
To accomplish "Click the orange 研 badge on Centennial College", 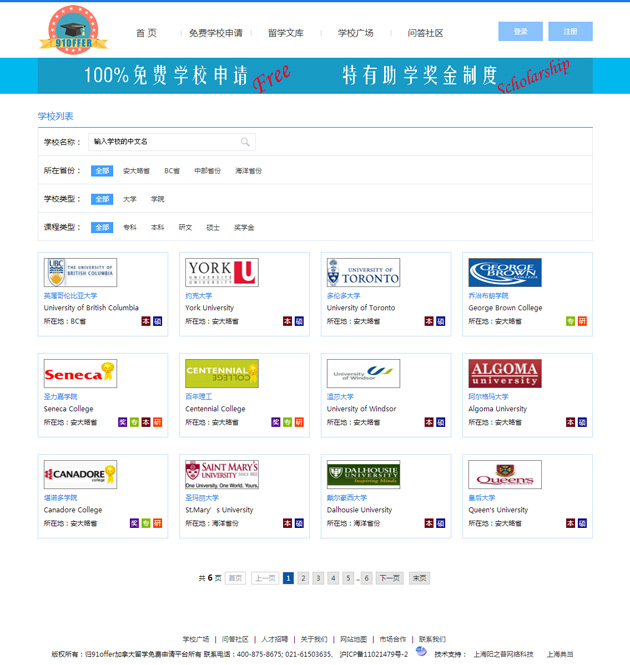I will point(299,422).
